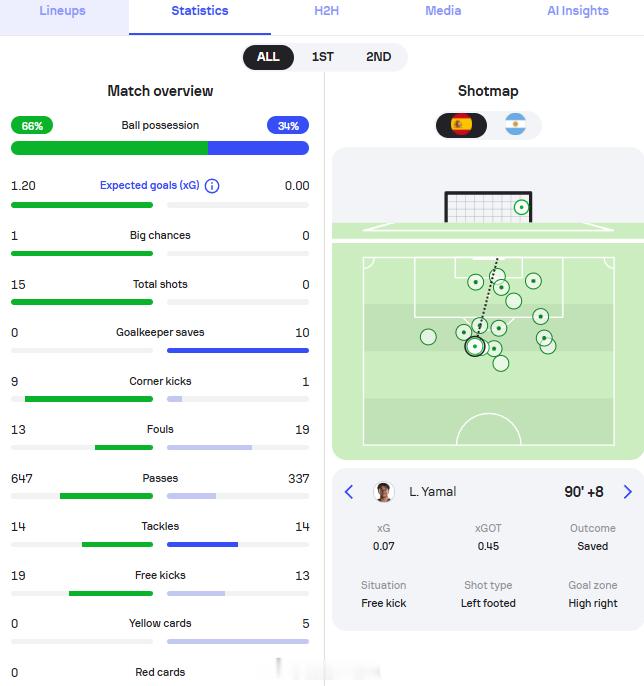
Task: Show 1ST half statistics
Action: (x=322, y=57)
